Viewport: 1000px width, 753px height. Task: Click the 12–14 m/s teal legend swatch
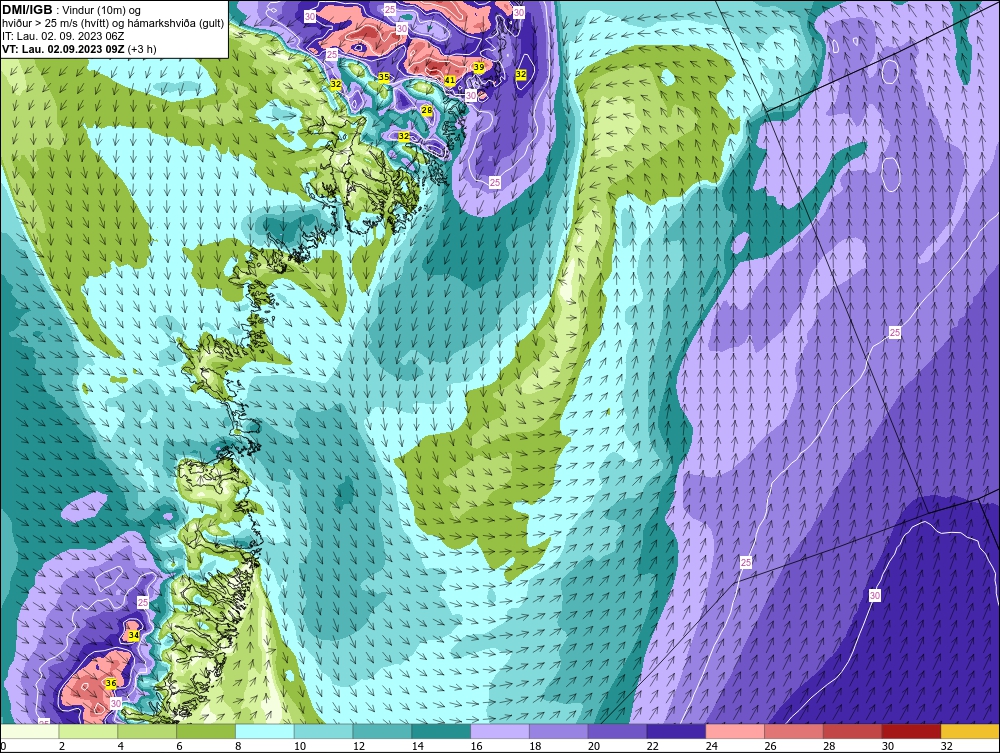coord(382,731)
